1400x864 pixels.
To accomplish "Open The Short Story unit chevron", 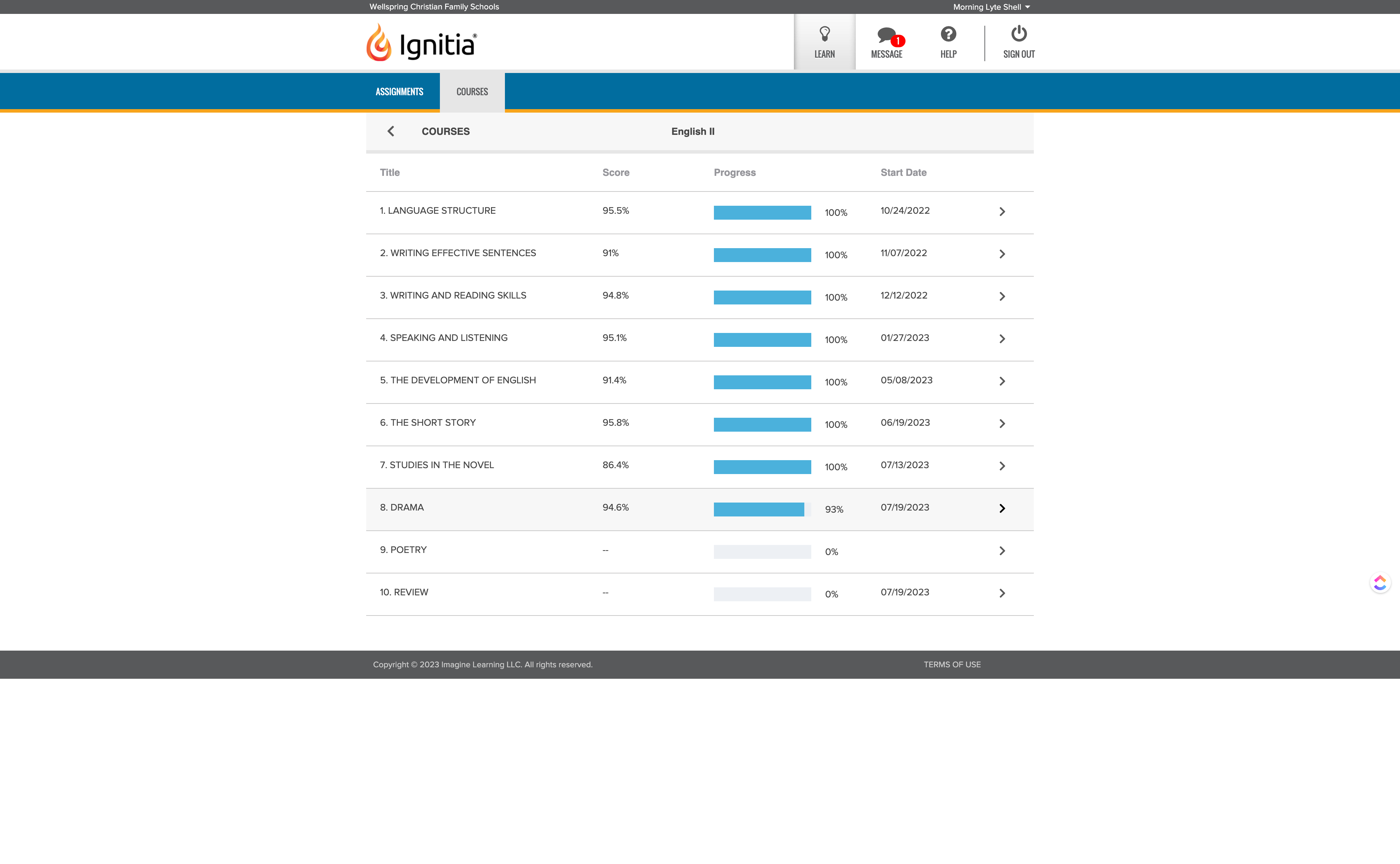I will [1002, 424].
